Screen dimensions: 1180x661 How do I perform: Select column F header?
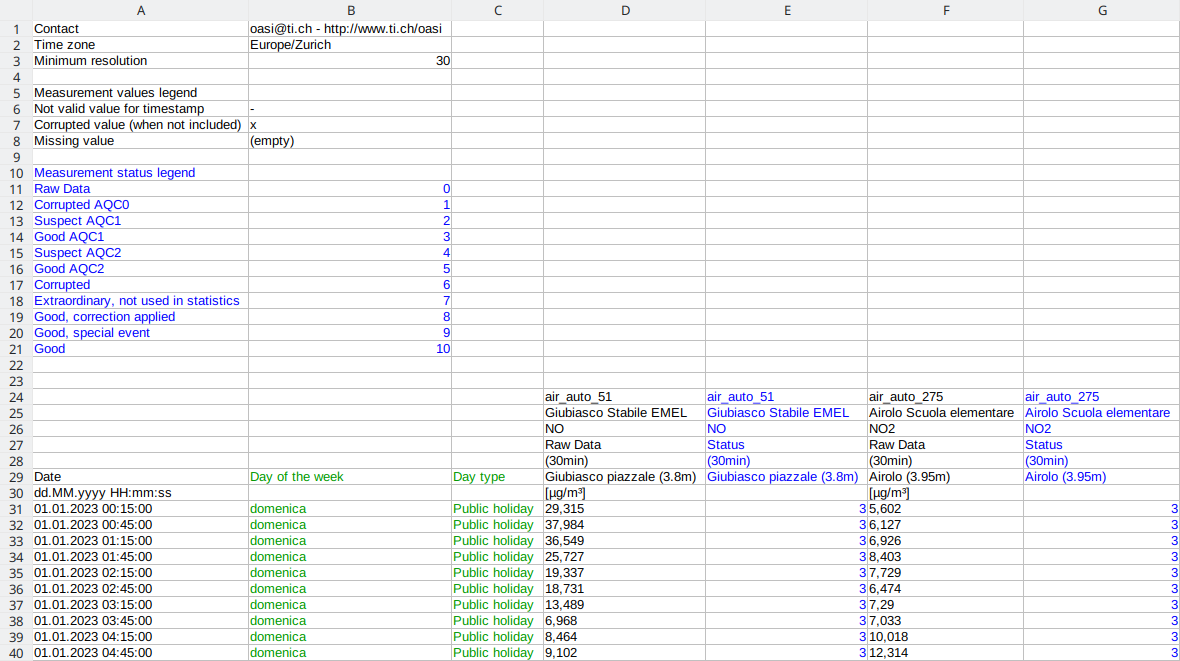945,10
